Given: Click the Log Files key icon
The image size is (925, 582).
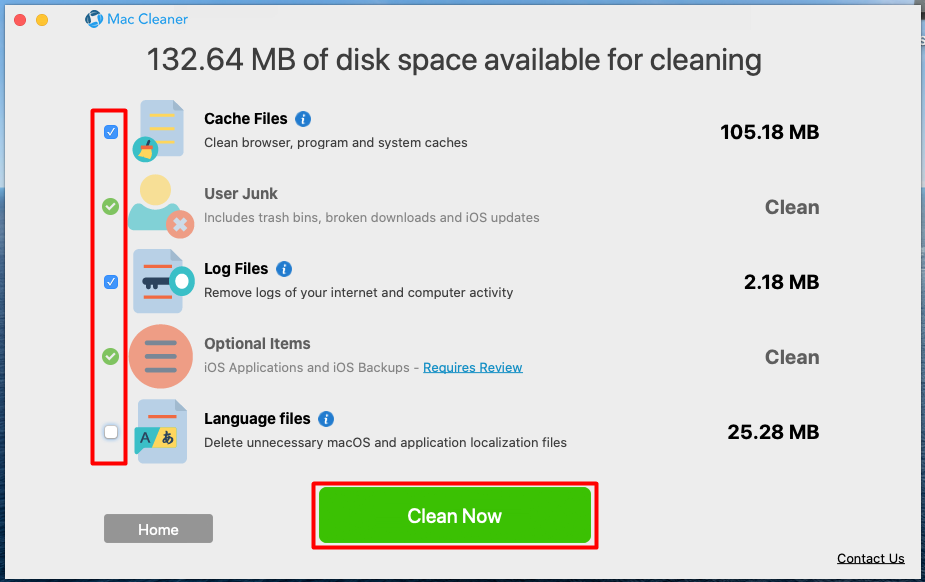Looking at the screenshot, I should [x=163, y=281].
